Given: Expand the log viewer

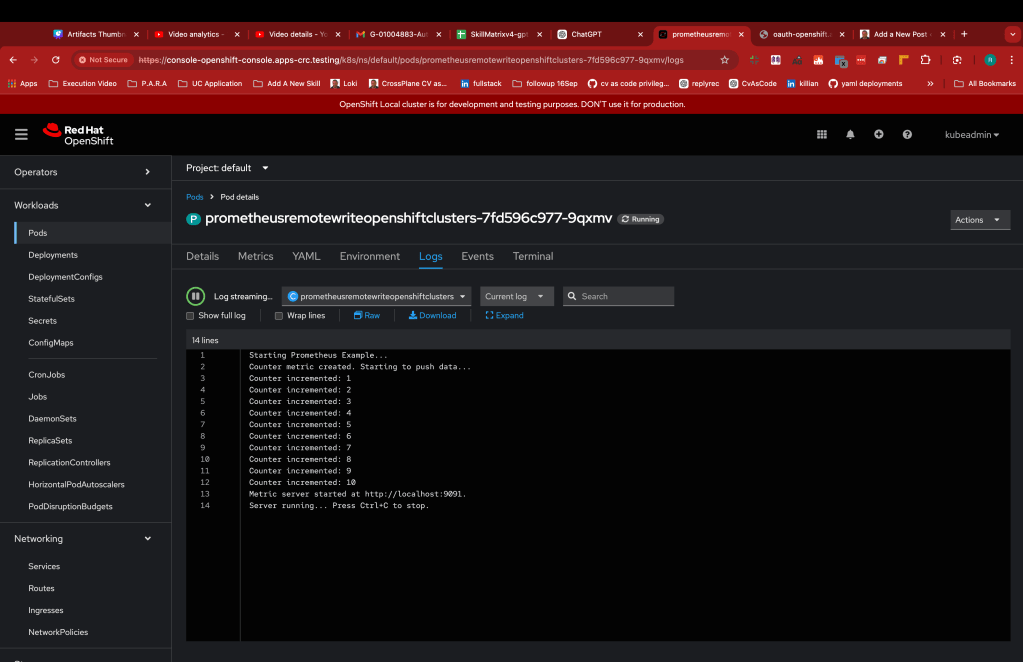Looking at the screenshot, I should click(x=504, y=316).
